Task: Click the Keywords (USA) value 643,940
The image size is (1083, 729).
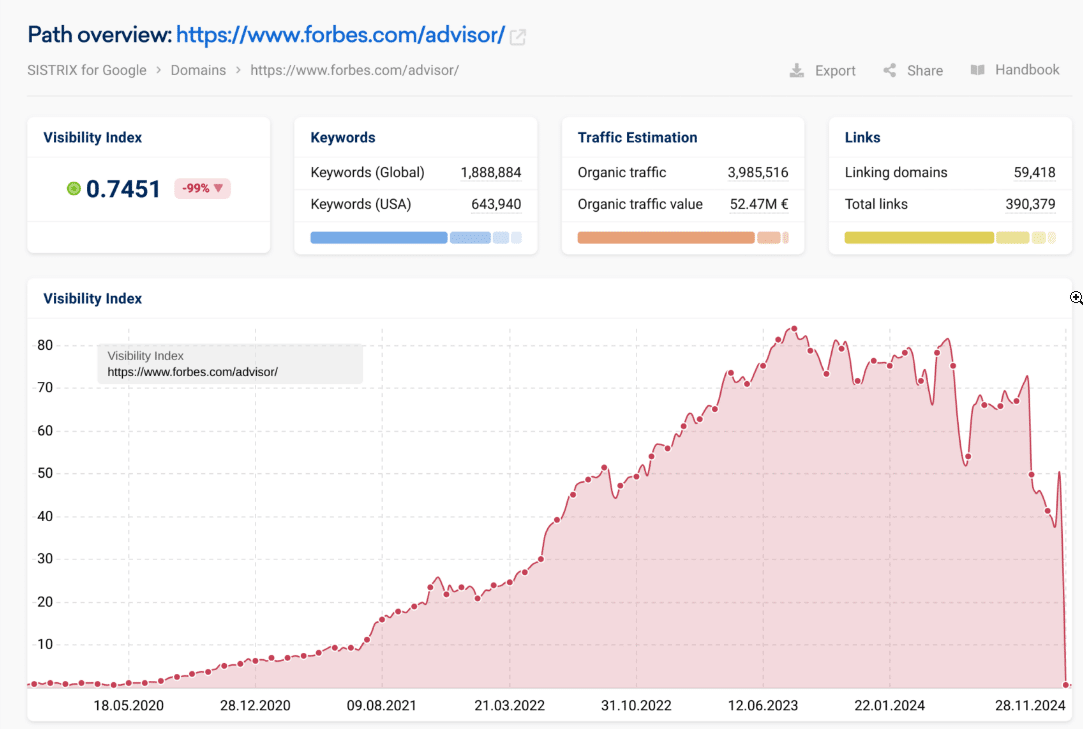Action: [x=496, y=204]
